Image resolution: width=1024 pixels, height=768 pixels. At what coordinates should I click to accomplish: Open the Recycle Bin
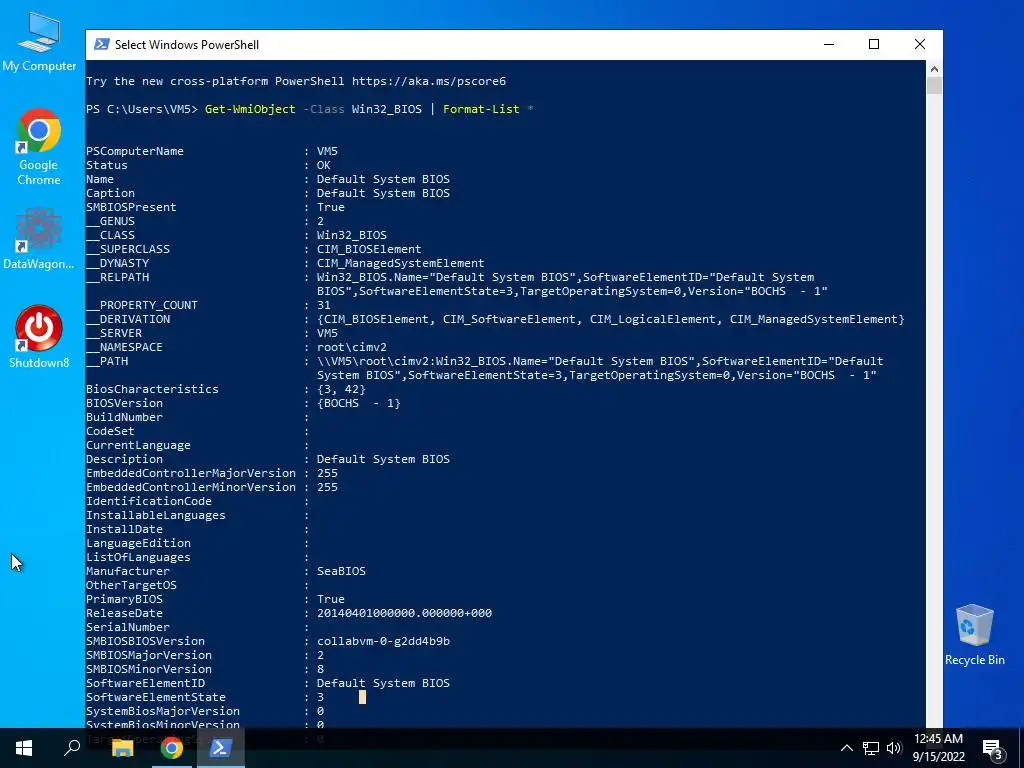974,635
